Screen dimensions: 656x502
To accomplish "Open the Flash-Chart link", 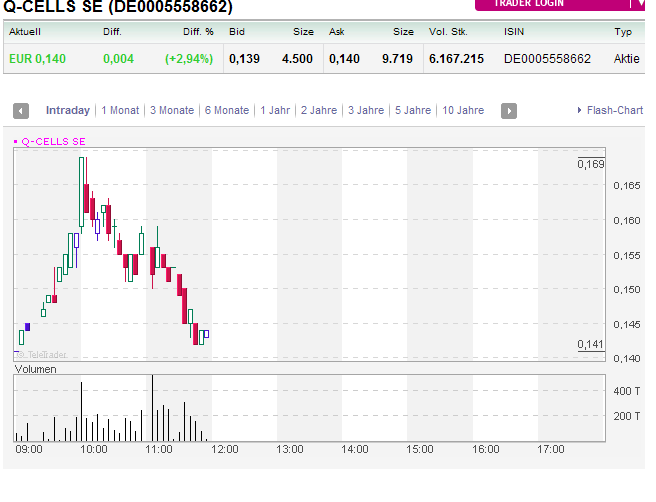I will click(x=615, y=110).
